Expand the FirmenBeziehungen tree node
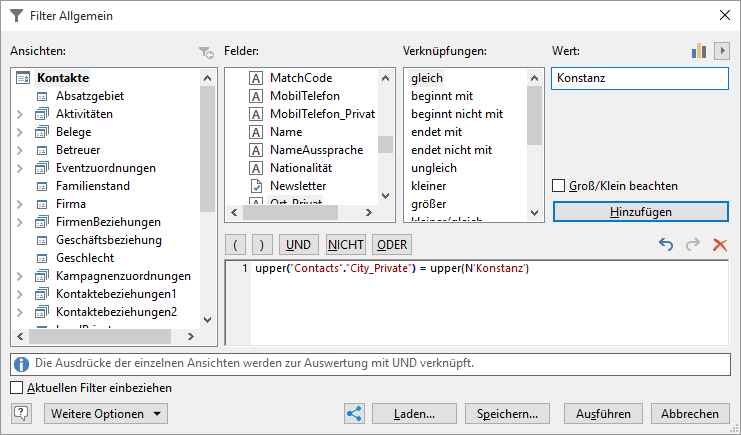Viewport: 741px width, 435px height. [20, 222]
